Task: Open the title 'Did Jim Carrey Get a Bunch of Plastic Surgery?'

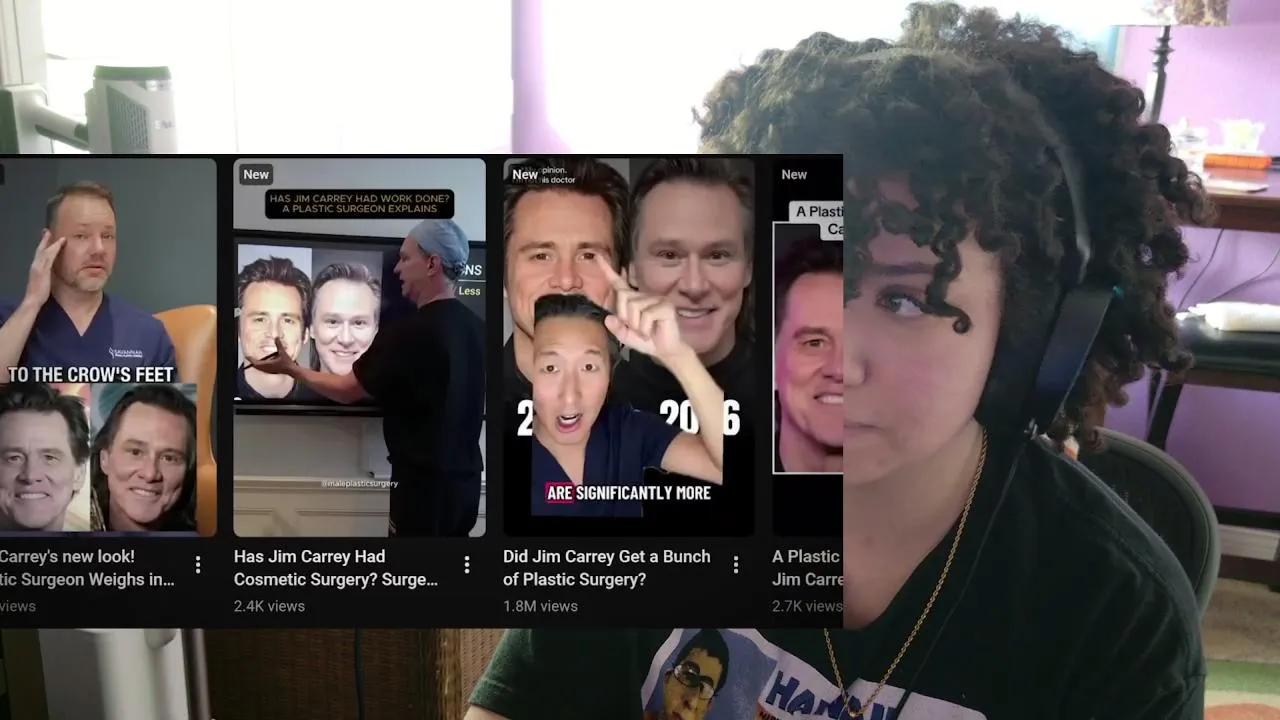Action: pos(607,568)
